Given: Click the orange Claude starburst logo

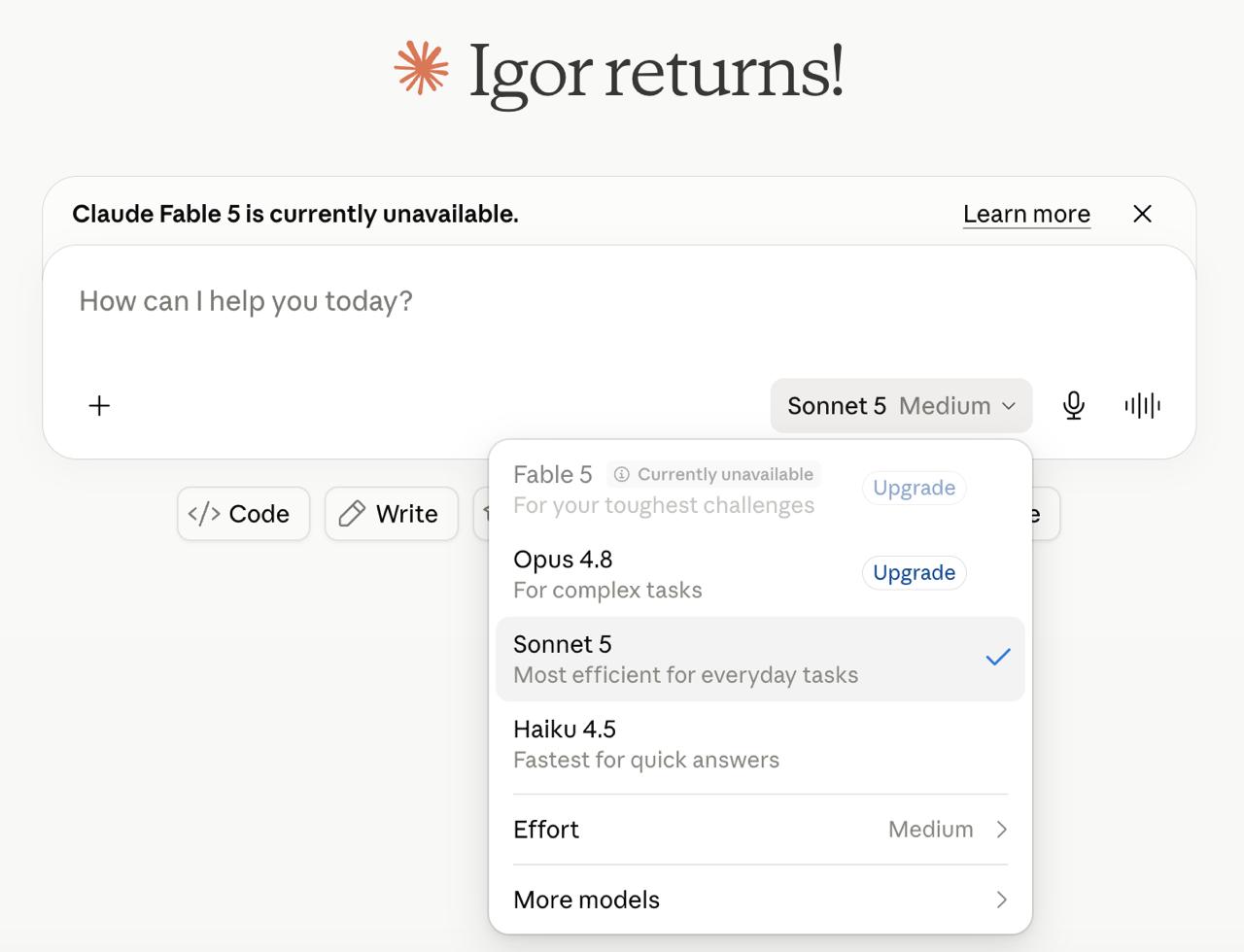Looking at the screenshot, I should click(x=422, y=68).
